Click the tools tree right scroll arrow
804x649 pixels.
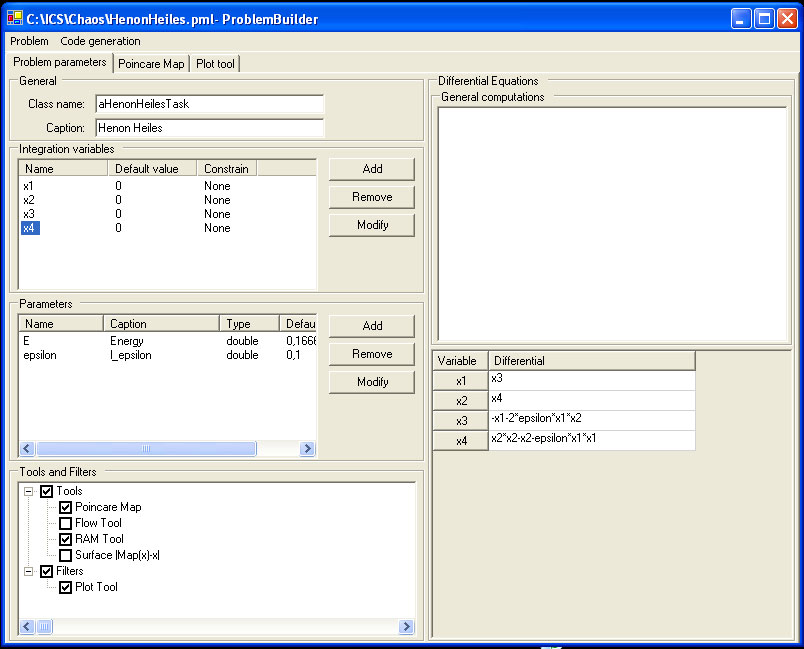406,626
